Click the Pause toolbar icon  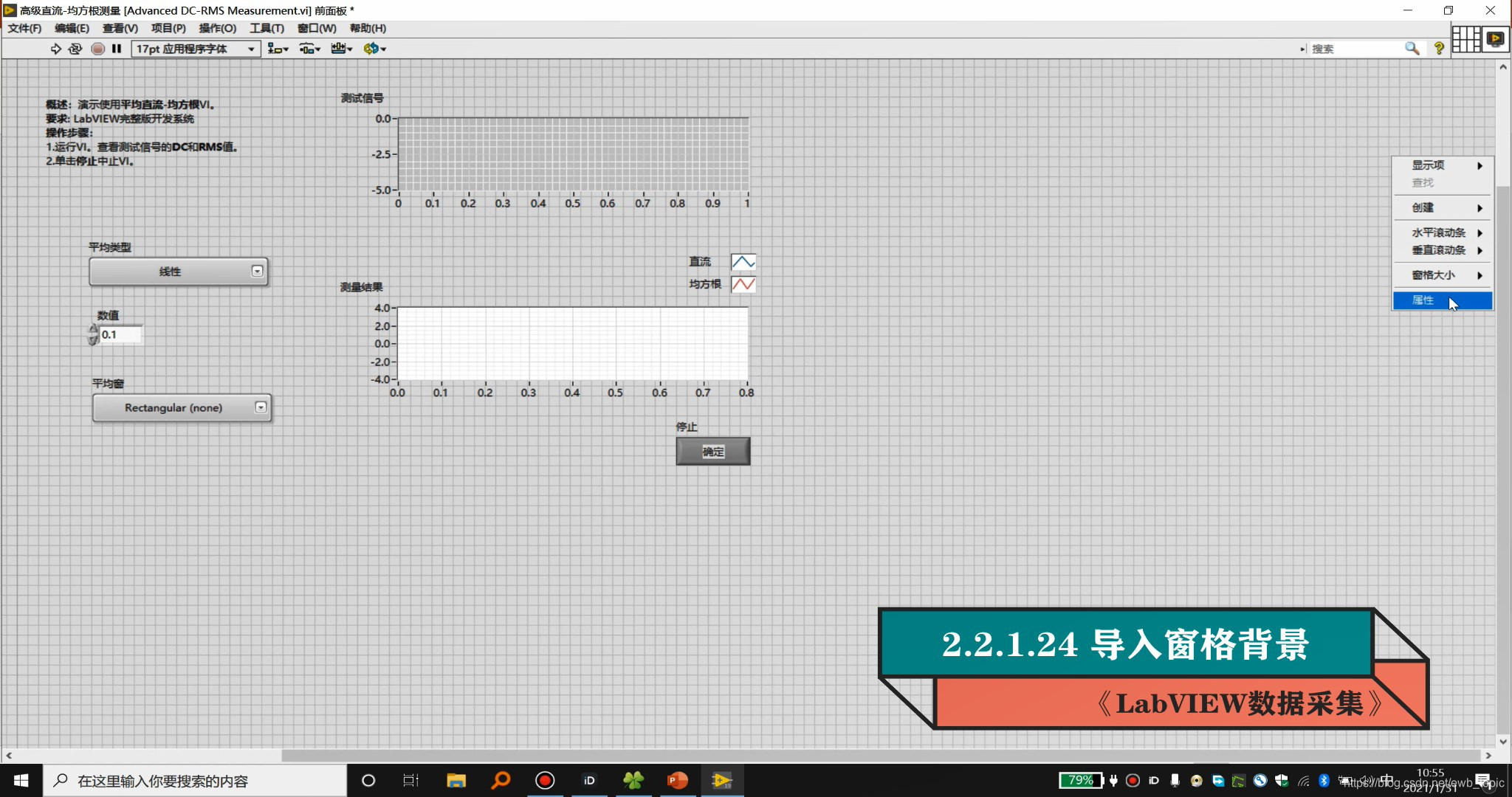pyautogui.click(x=117, y=49)
